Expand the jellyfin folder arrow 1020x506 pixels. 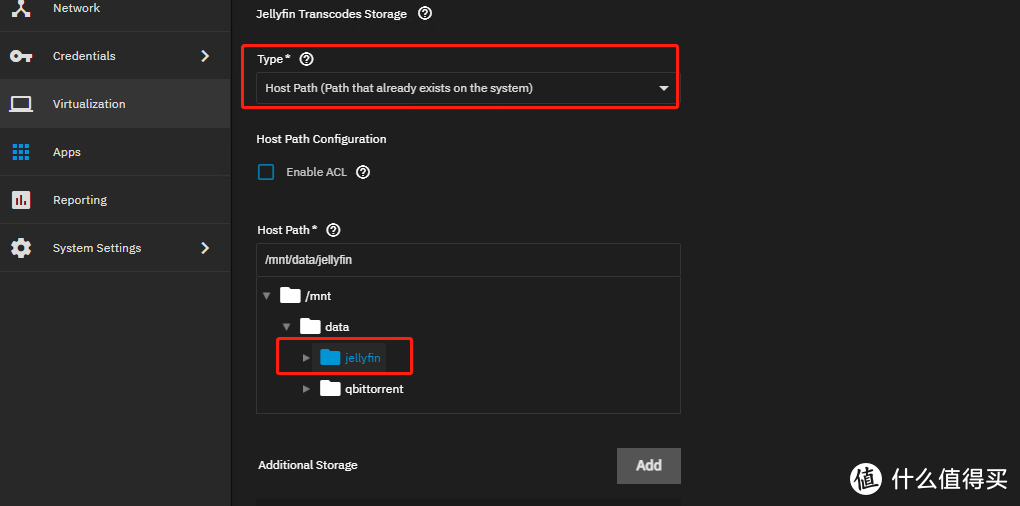pyautogui.click(x=306, y=358)
